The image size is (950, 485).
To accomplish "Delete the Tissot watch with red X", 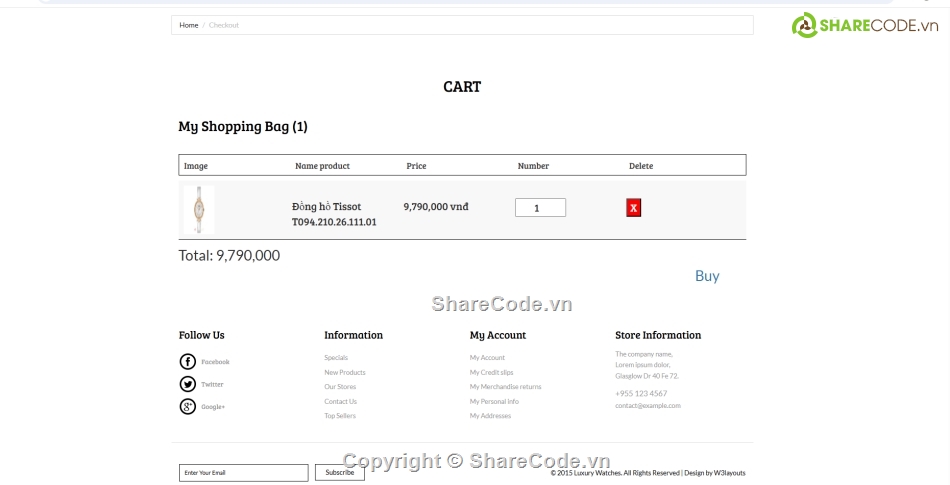I will (x=633, y=208).
